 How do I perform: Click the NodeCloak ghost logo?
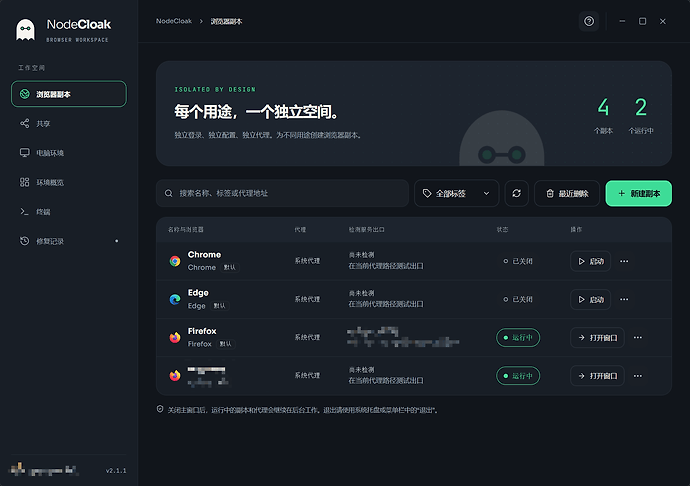tap(26, 30)
